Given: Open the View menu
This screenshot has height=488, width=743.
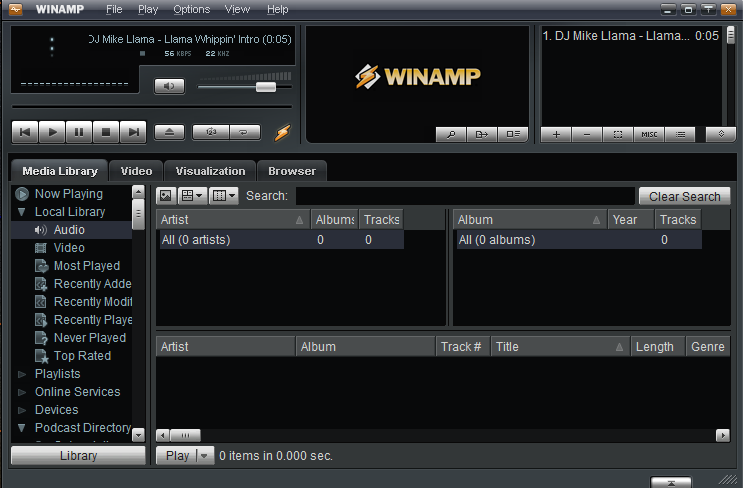Looking at the screenshot, I should pyautogui.click(x=237, y=9).
